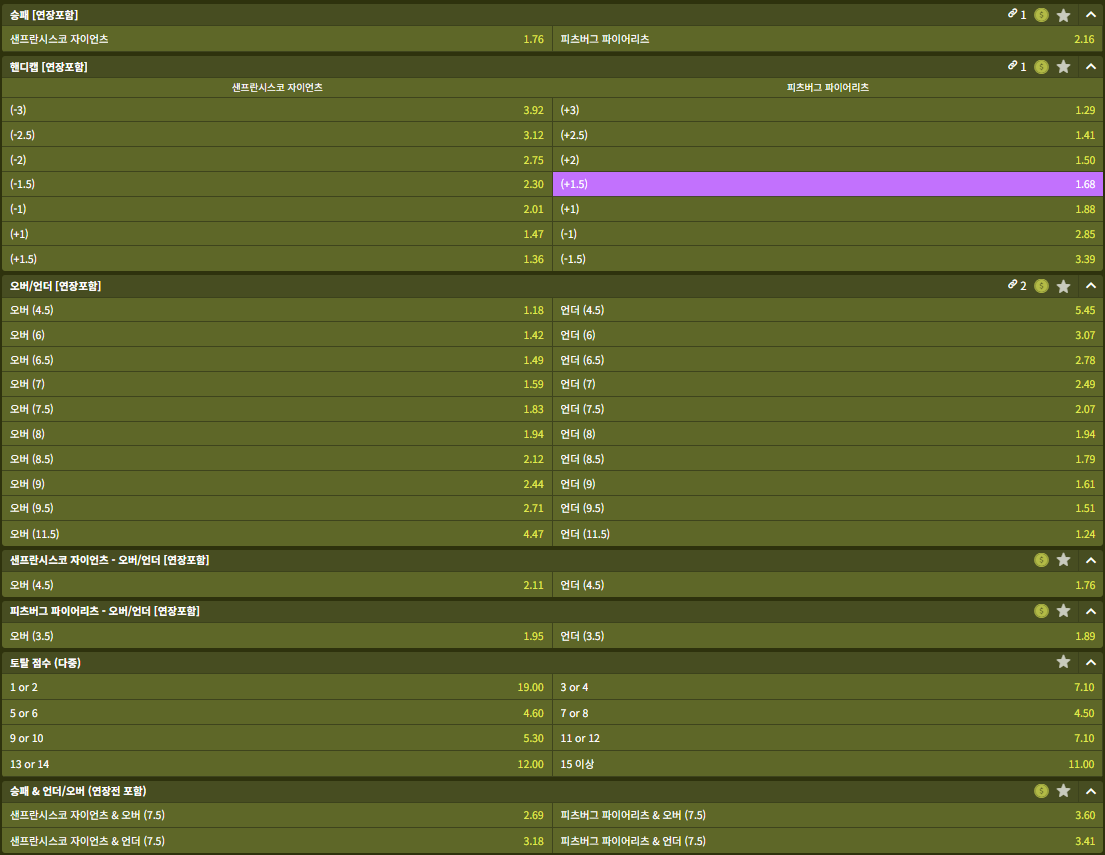This screenshot has height=855, width=1105.
Task: Star the 토탈 점수 (다중) market
Action: tap(1063, 662)
